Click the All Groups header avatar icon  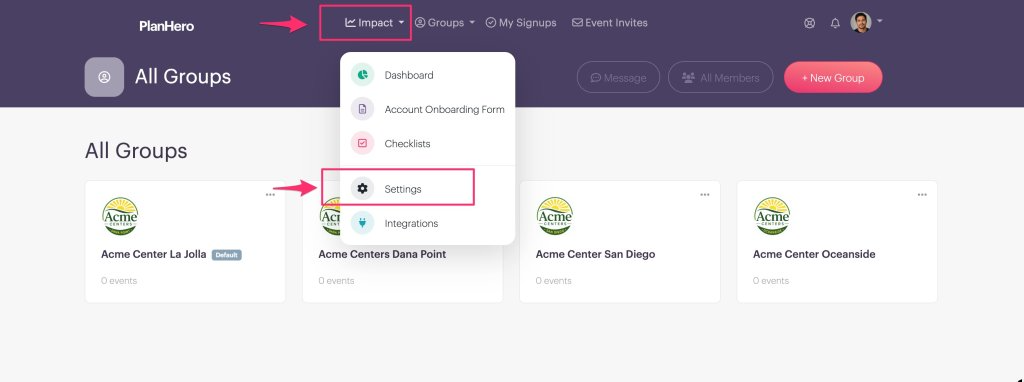coord(104,77)
